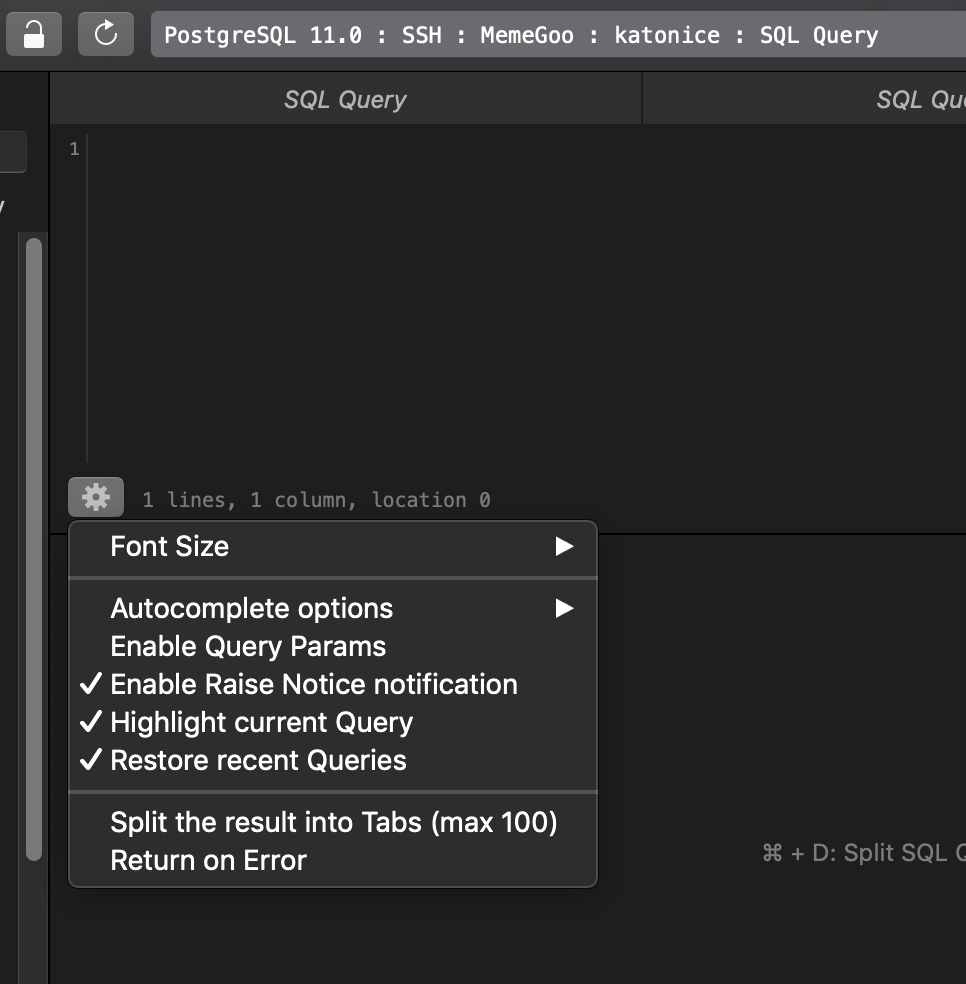Screen dimensions: 966x984
Task: Click the lock icon in the toolbar
Action: (x=33, y=34)
